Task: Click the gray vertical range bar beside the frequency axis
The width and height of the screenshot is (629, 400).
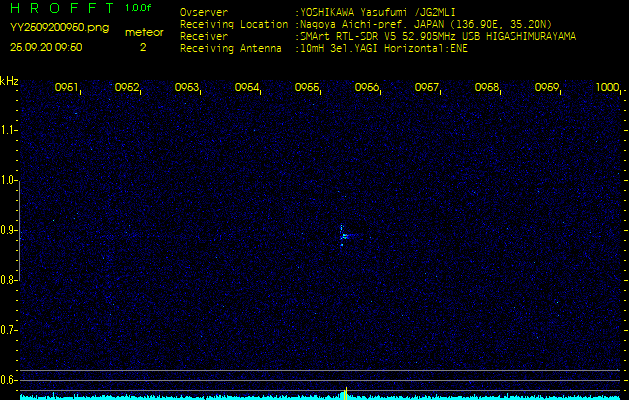Action: [x=20, y=231]
